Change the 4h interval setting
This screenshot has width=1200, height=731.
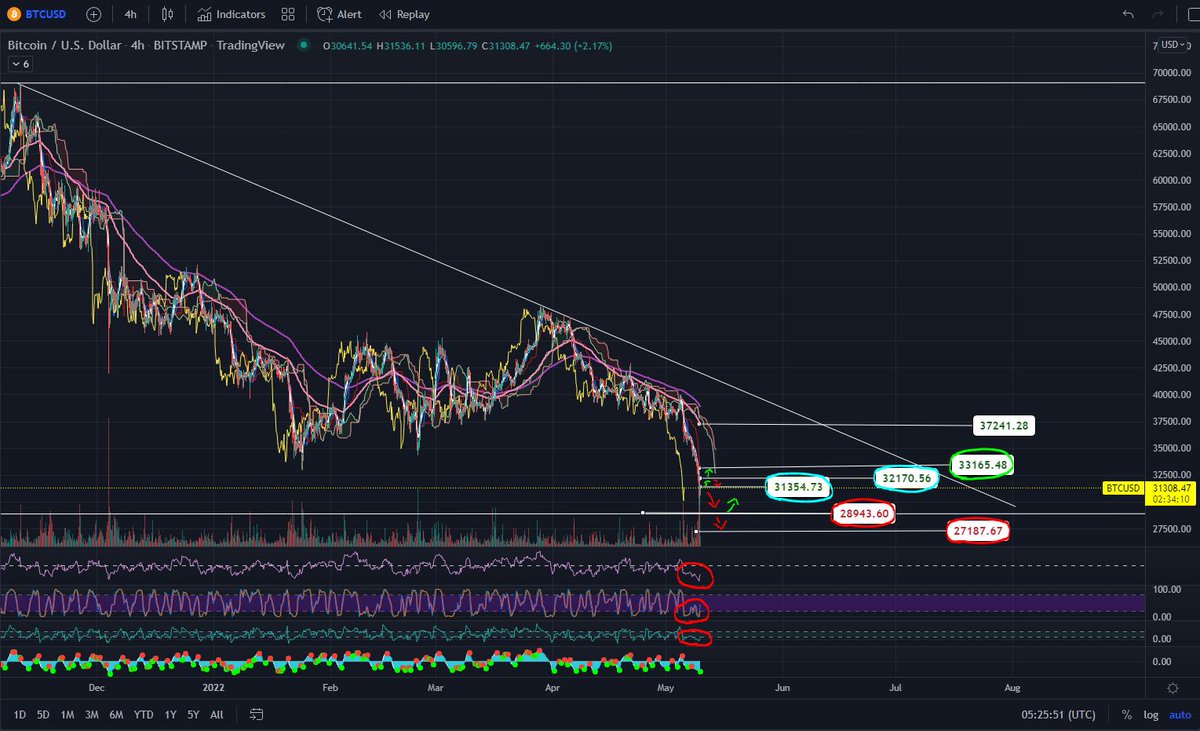pos(131,14)
